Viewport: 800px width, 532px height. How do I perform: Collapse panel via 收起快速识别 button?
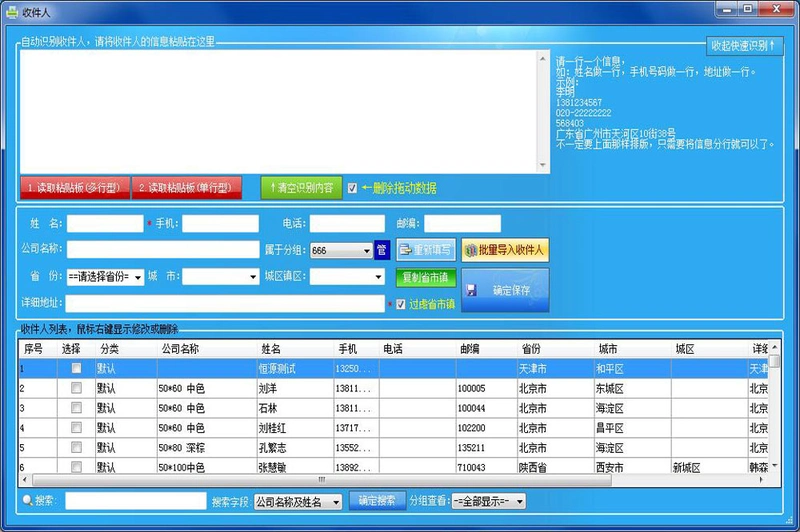coord(744,46)
